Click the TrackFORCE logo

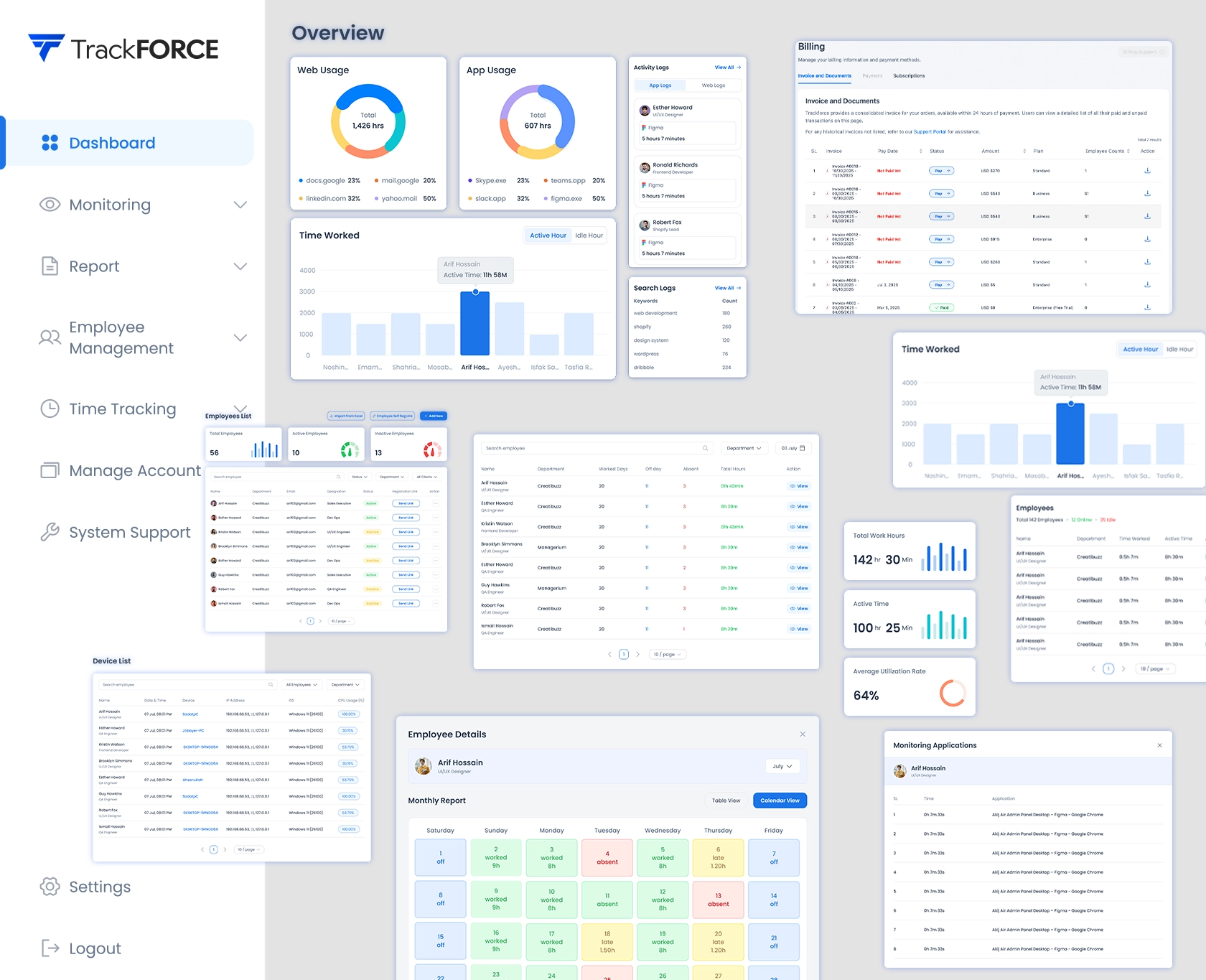123,48
